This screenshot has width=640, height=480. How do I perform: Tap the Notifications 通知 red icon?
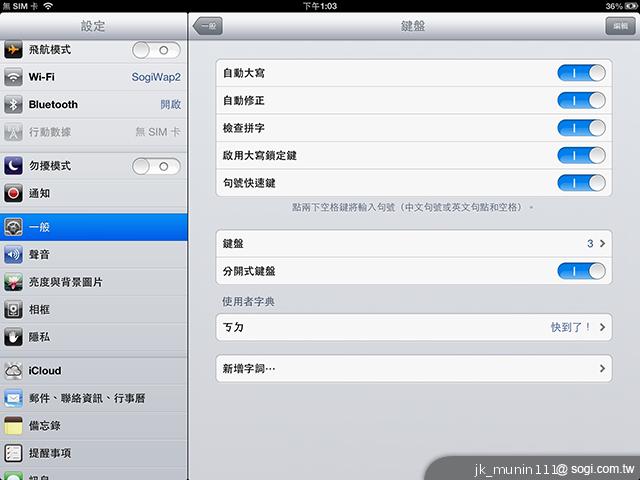pyautogui.click(x=13, y=193)
